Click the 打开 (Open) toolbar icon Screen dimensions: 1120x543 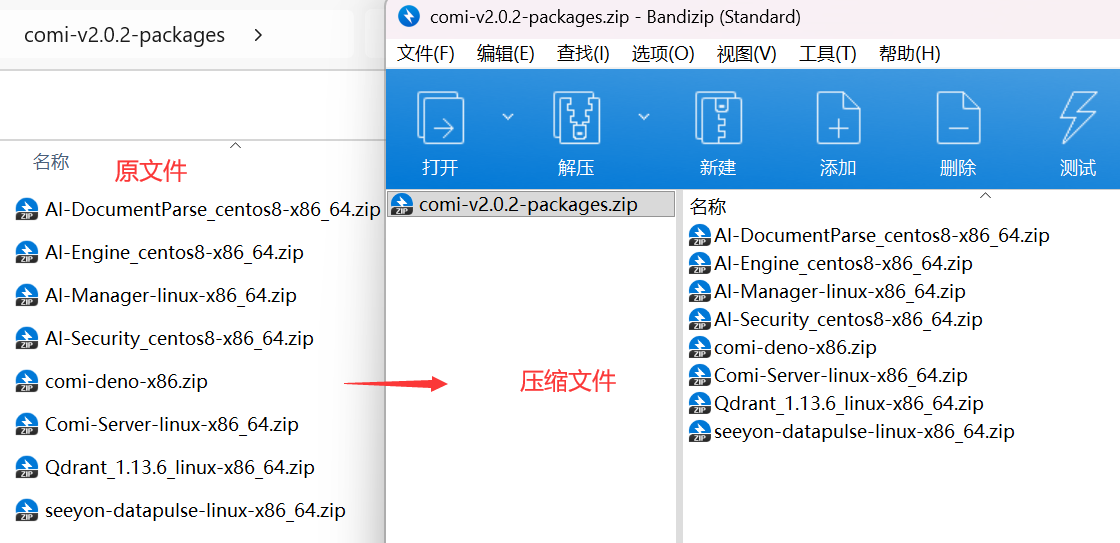pyautogui.click(x=440, y=119)
